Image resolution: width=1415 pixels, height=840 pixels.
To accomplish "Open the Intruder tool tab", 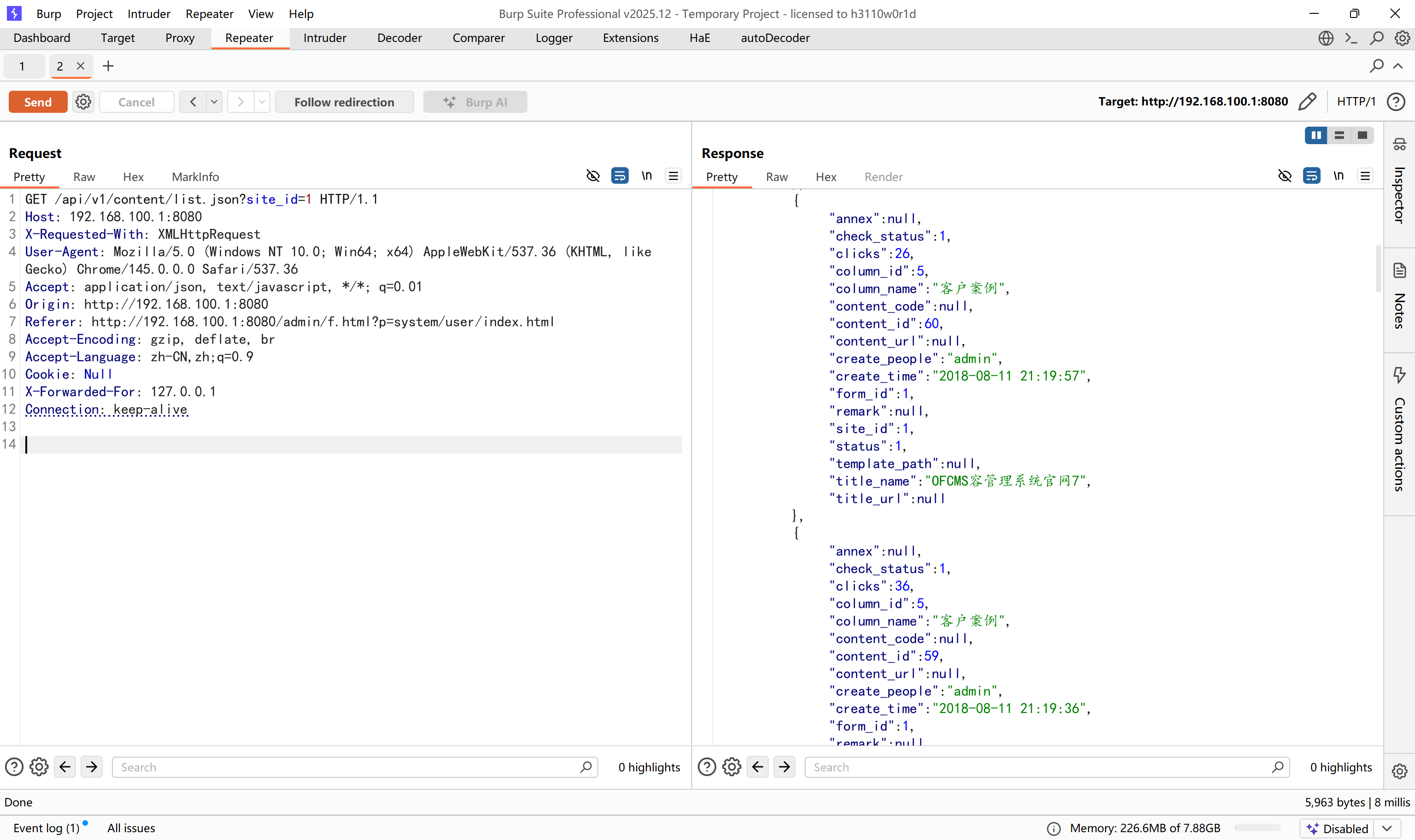I will pyautogui.click(x=325, y=38).
